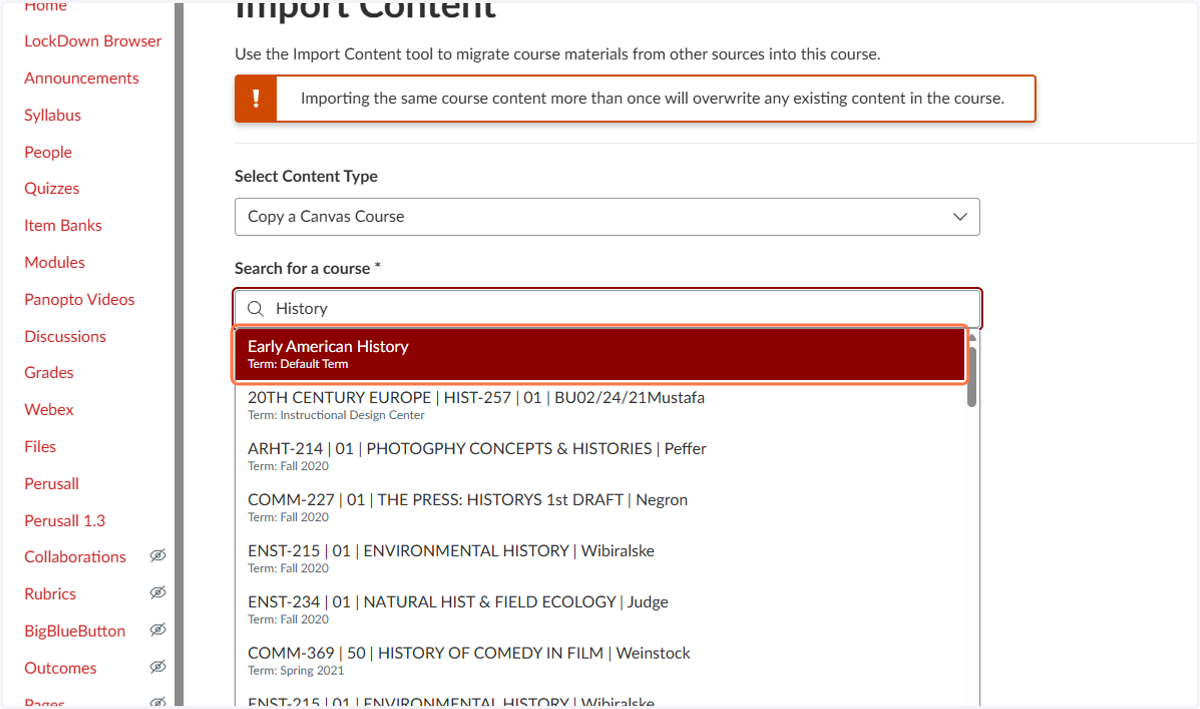The image size is (1200, 709).
Task: Pick COMM-369 HISTORY OF COMEDY IN FILM
Action: [601, 660]
